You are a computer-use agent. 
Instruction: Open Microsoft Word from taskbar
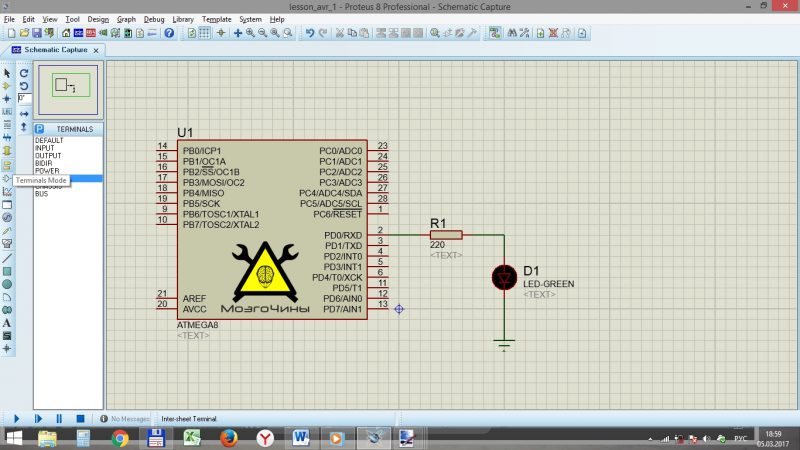(301, 438)
